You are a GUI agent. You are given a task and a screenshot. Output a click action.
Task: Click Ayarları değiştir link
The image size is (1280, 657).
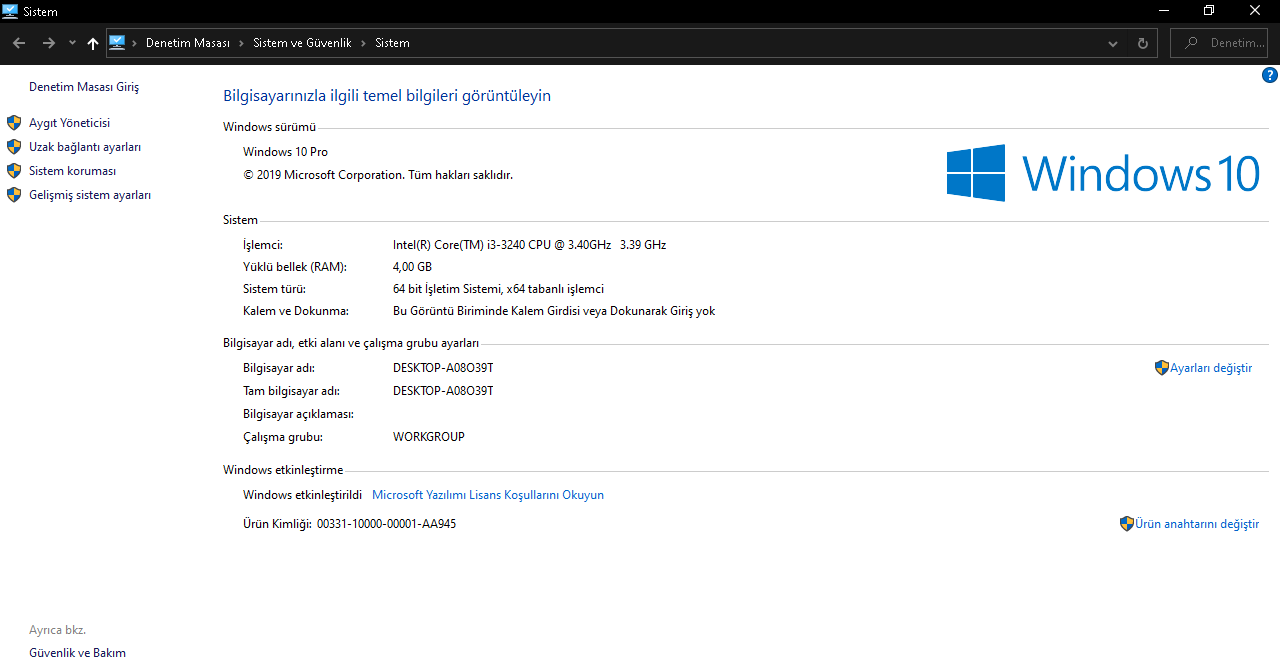(x=1211, y=368)
